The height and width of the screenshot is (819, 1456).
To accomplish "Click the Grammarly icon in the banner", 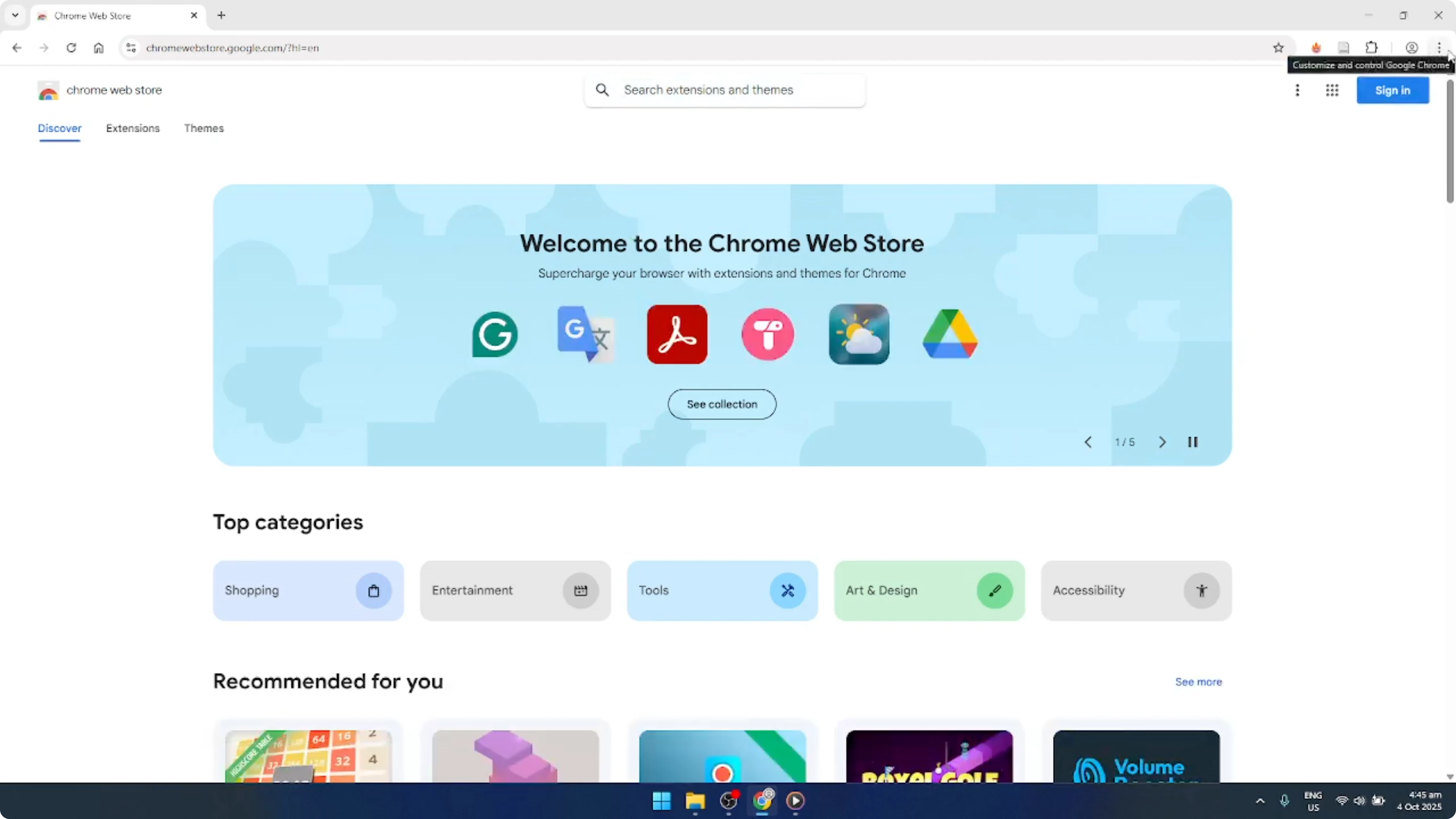I will pyautogui.click(x=495, y=335).
